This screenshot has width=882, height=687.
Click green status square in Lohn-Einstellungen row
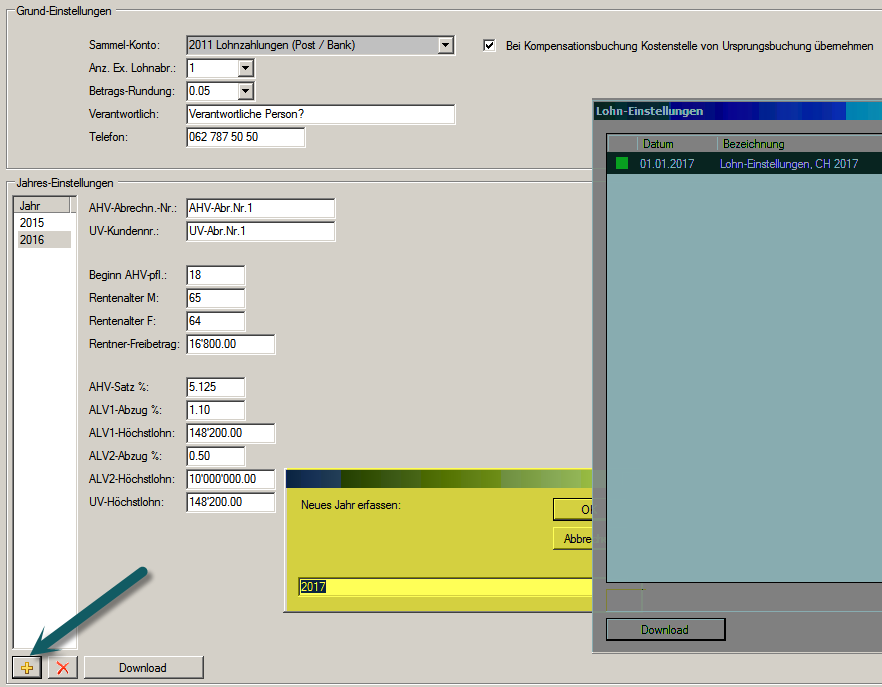[622, 163]
